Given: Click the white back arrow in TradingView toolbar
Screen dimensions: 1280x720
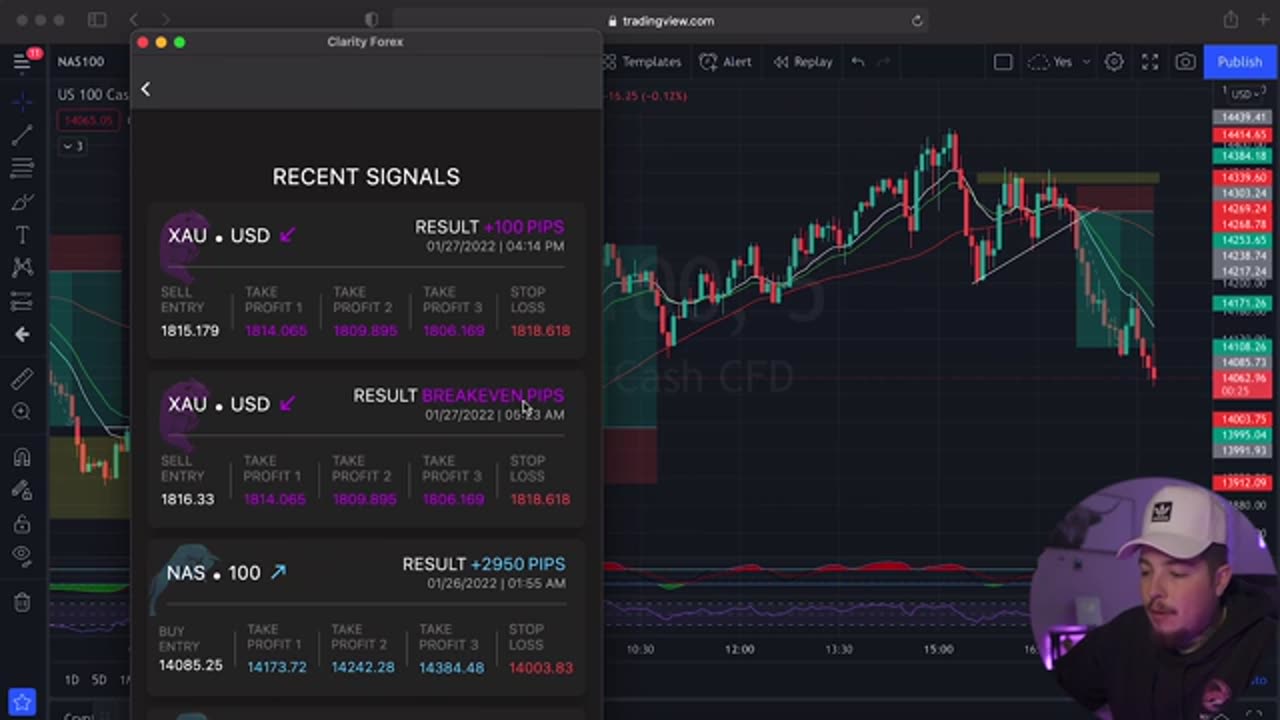Looking at the screenshot, I should [x=22, y=335].
